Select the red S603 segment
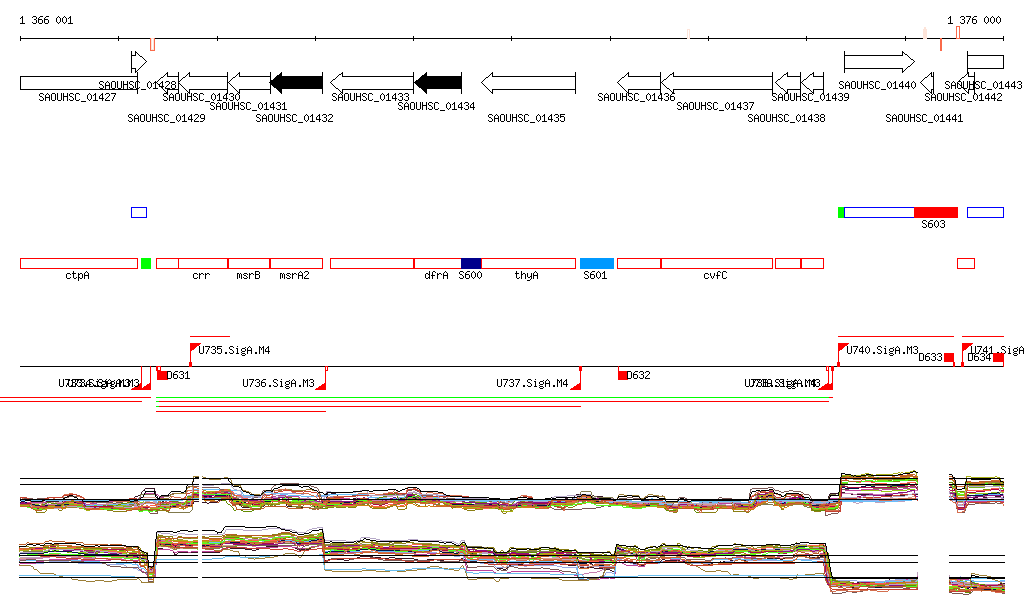 point(936,212)
